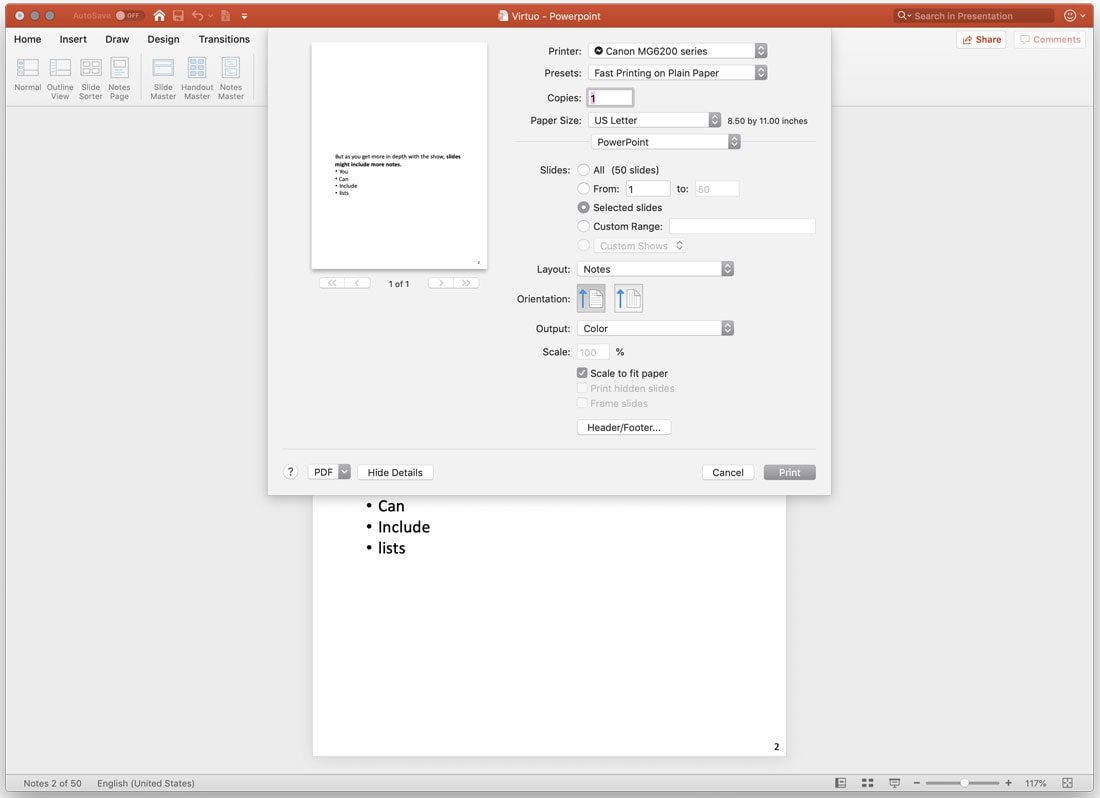Select Outline View in ribbon
1100x798 pixels.
click(60, 77)
